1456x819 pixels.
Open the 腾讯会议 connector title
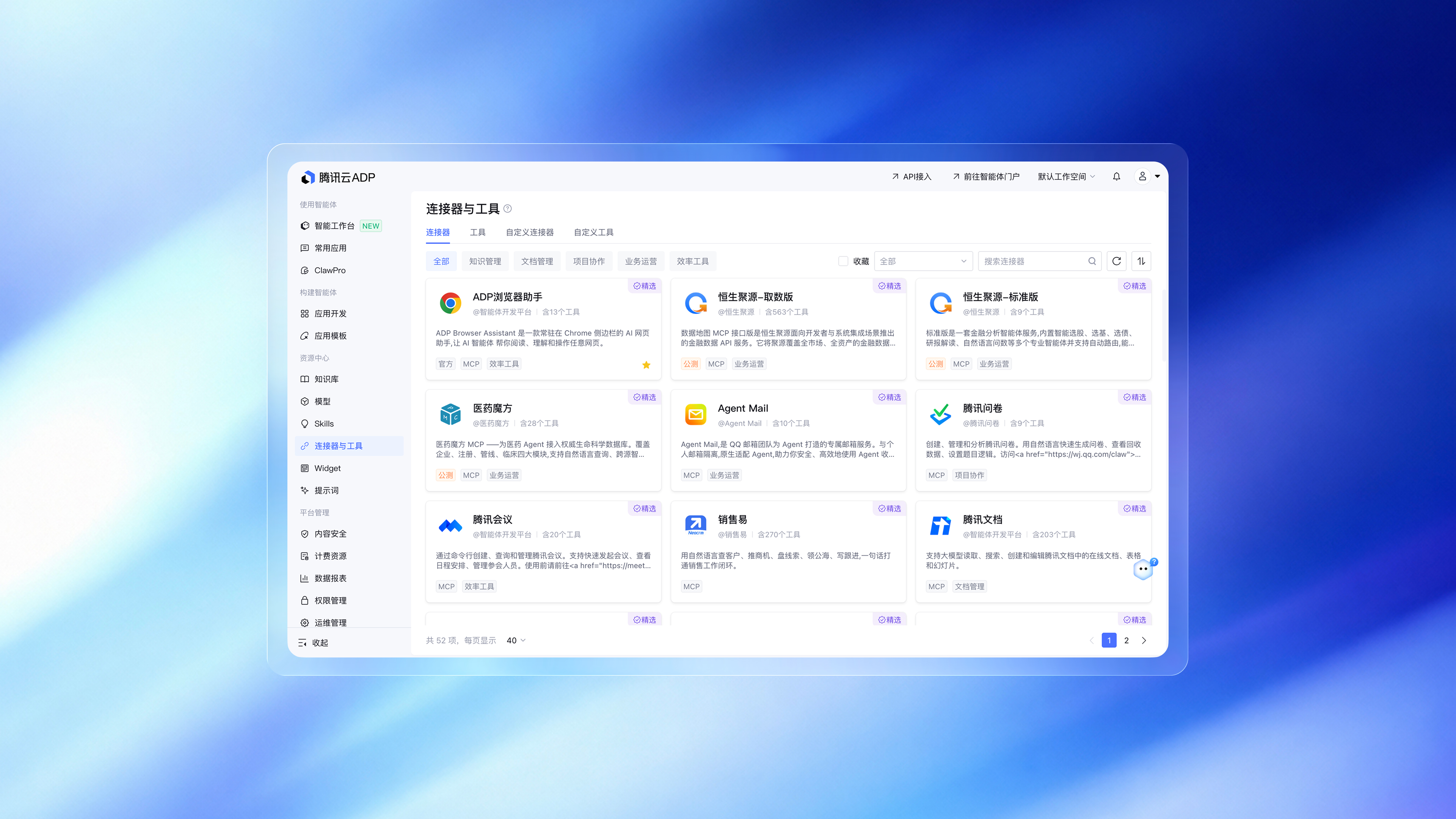(492, 519)
